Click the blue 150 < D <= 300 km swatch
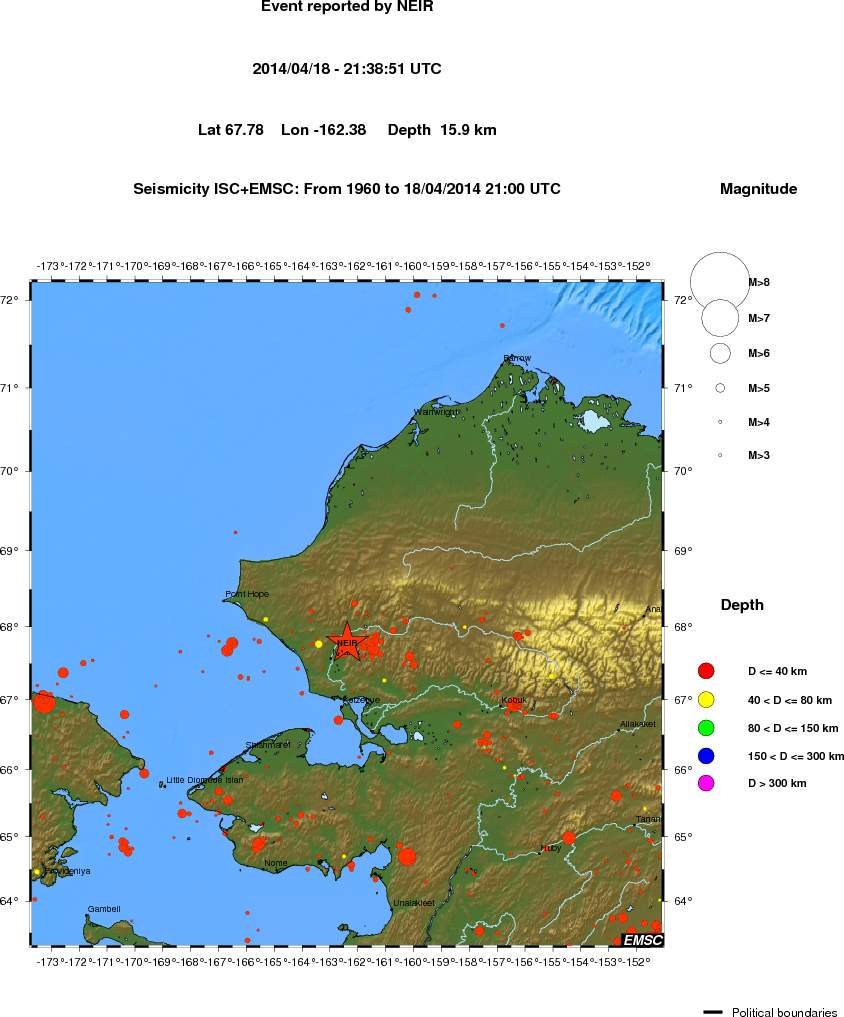 click(x=706, y=756)
